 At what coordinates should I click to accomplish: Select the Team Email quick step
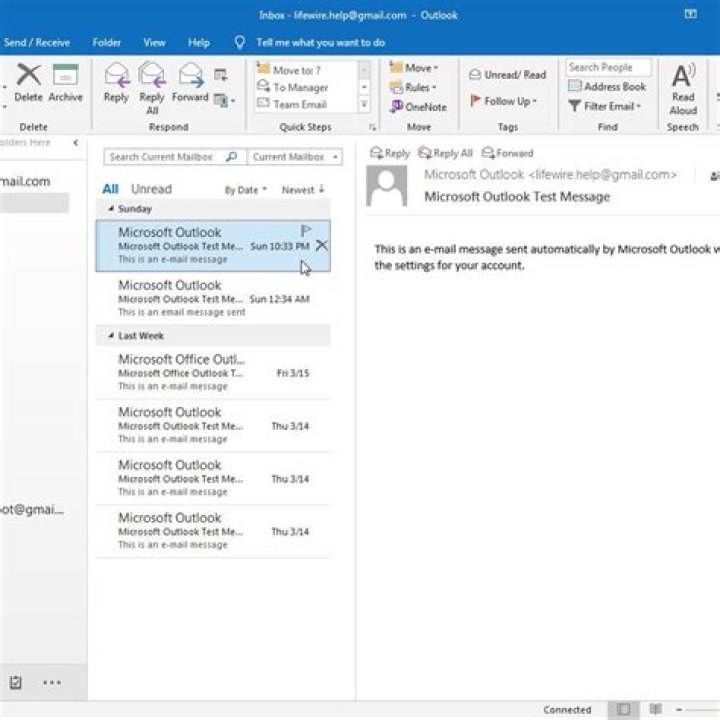coord(307,104)
